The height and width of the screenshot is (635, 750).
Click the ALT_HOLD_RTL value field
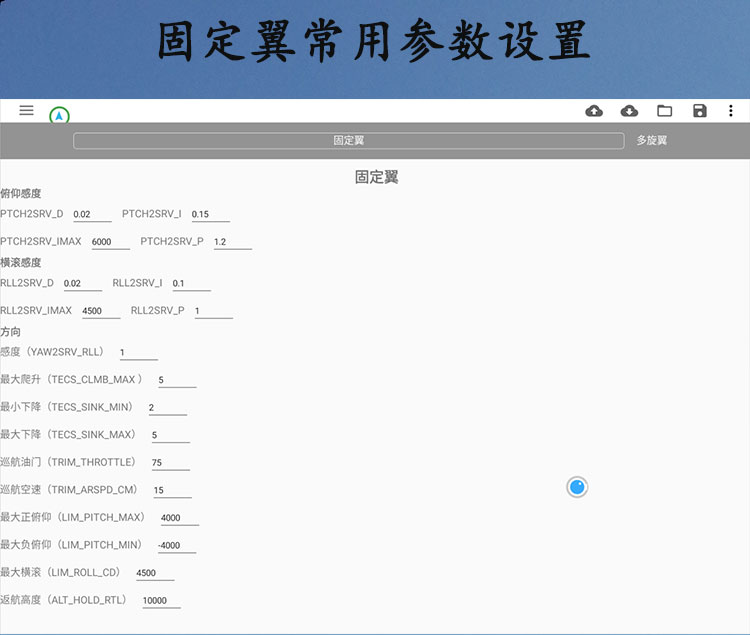coord(160,601)
